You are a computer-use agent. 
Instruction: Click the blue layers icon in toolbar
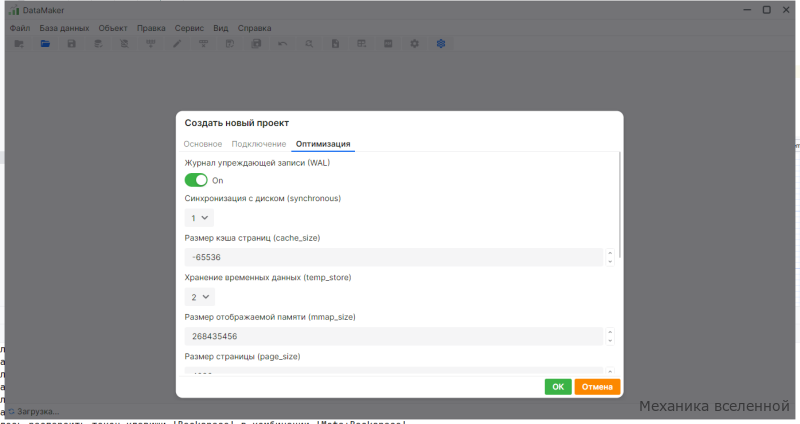pos(441,44)
